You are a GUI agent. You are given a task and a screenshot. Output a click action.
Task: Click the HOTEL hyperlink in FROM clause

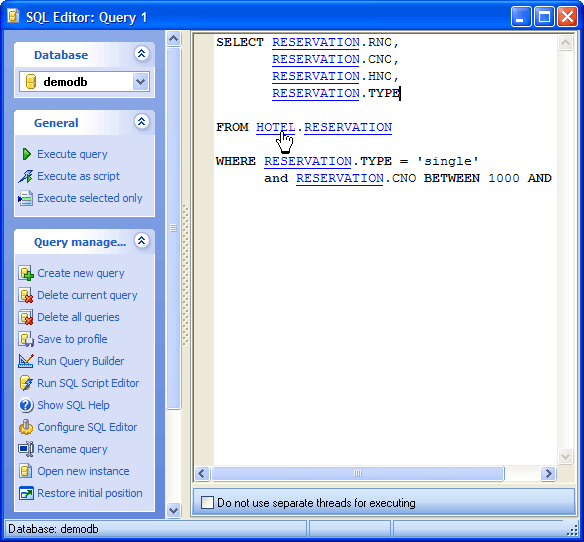click(276, 127)
